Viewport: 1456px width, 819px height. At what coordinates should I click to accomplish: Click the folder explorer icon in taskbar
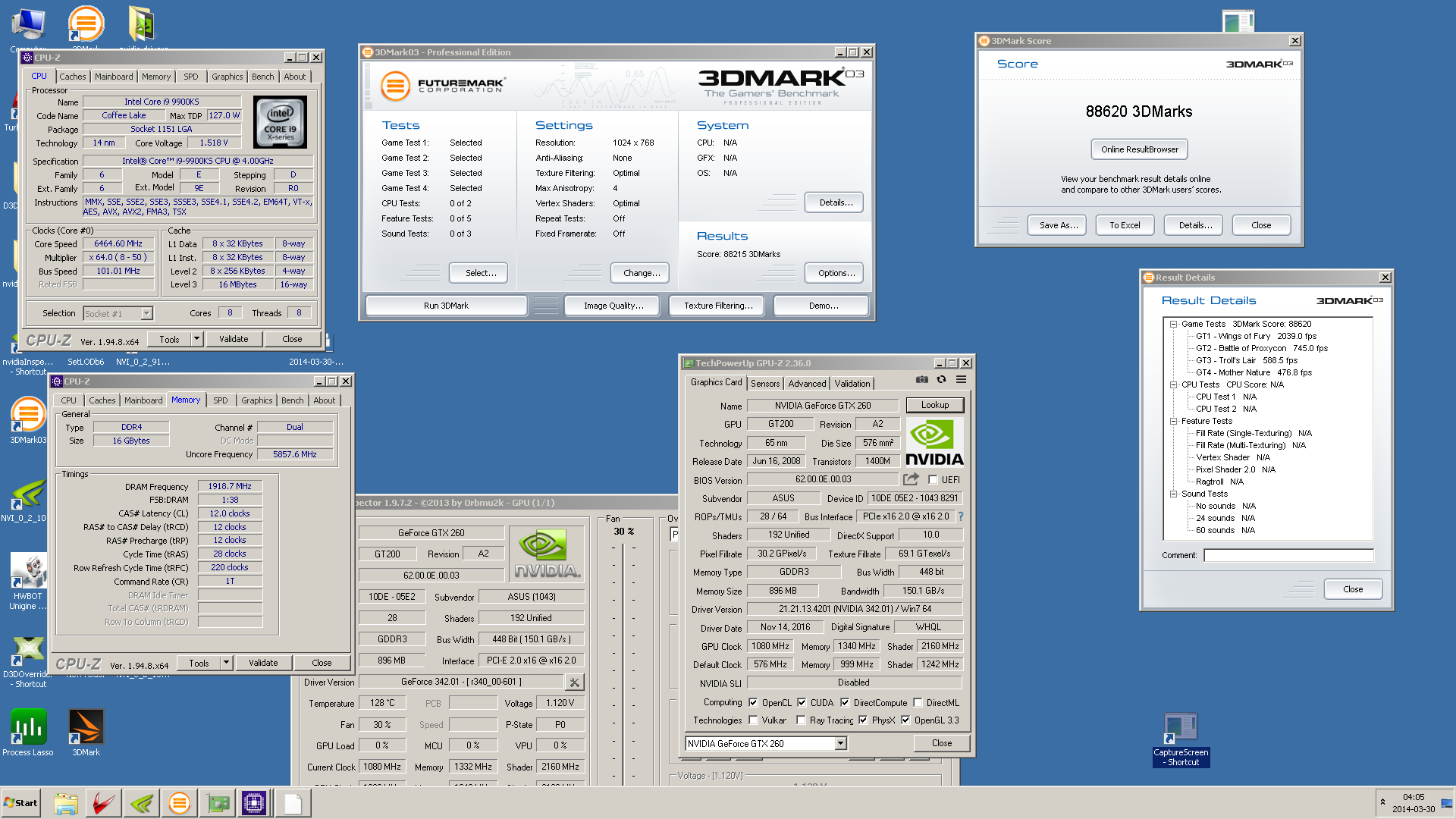click(66, 803)
